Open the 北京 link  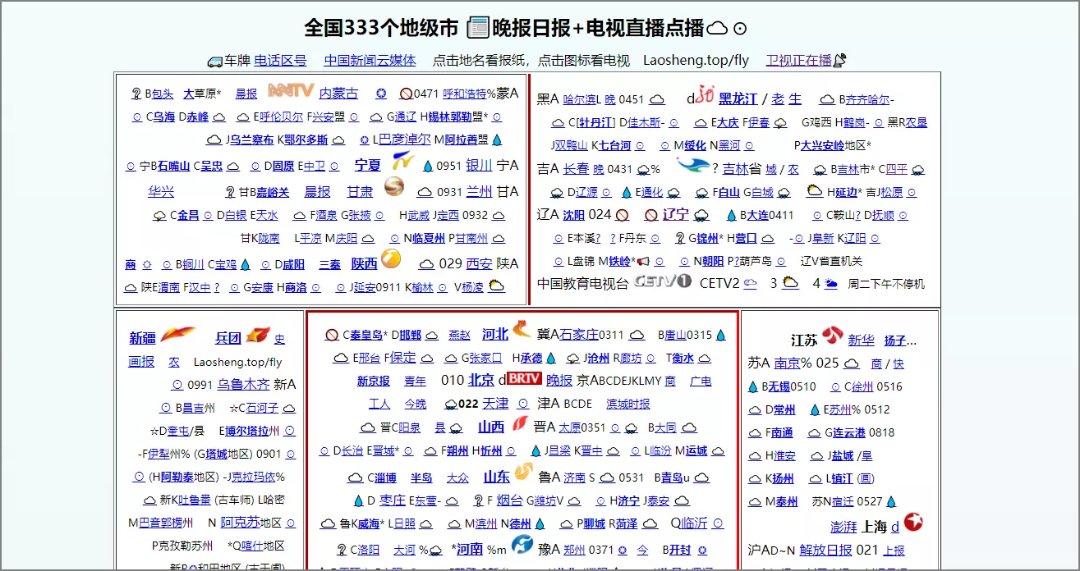tap(481, 380)
